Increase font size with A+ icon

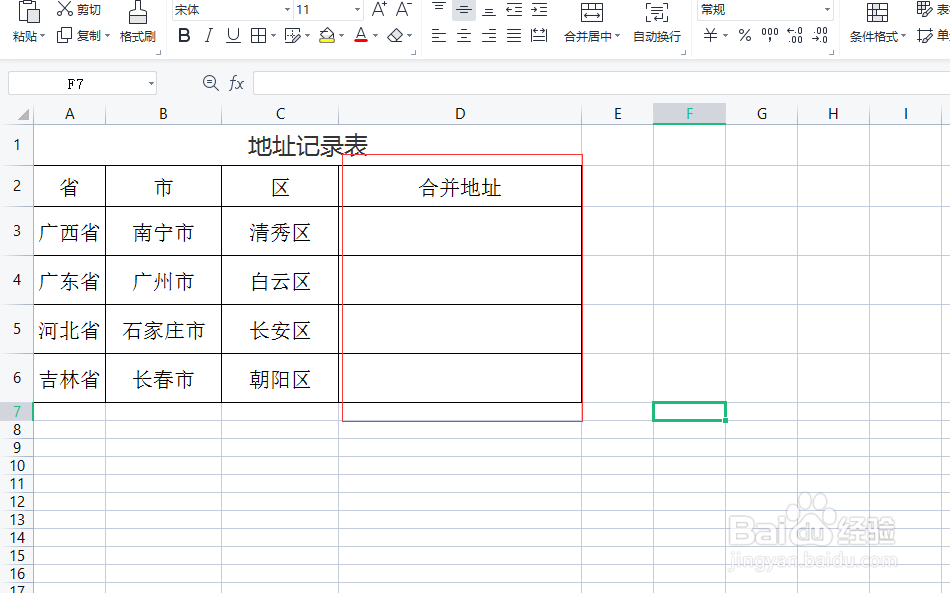coord(379,9)
